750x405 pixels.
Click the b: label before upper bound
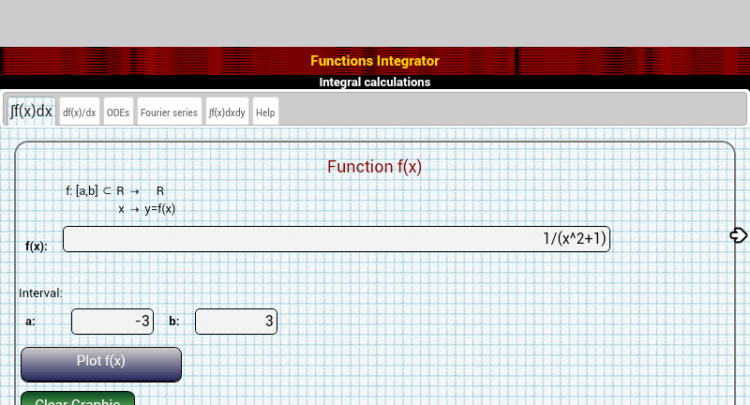coord(174,322)
